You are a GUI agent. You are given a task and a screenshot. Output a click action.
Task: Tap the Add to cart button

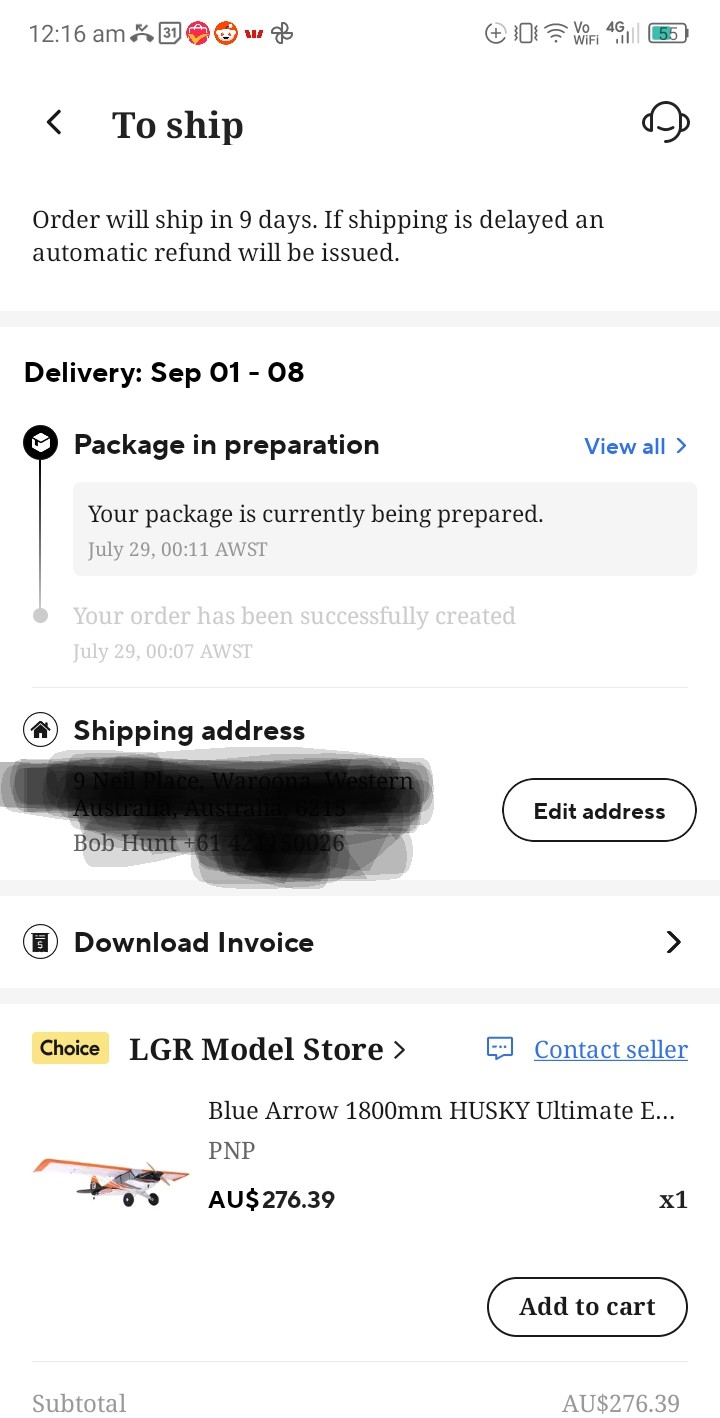587,1306
